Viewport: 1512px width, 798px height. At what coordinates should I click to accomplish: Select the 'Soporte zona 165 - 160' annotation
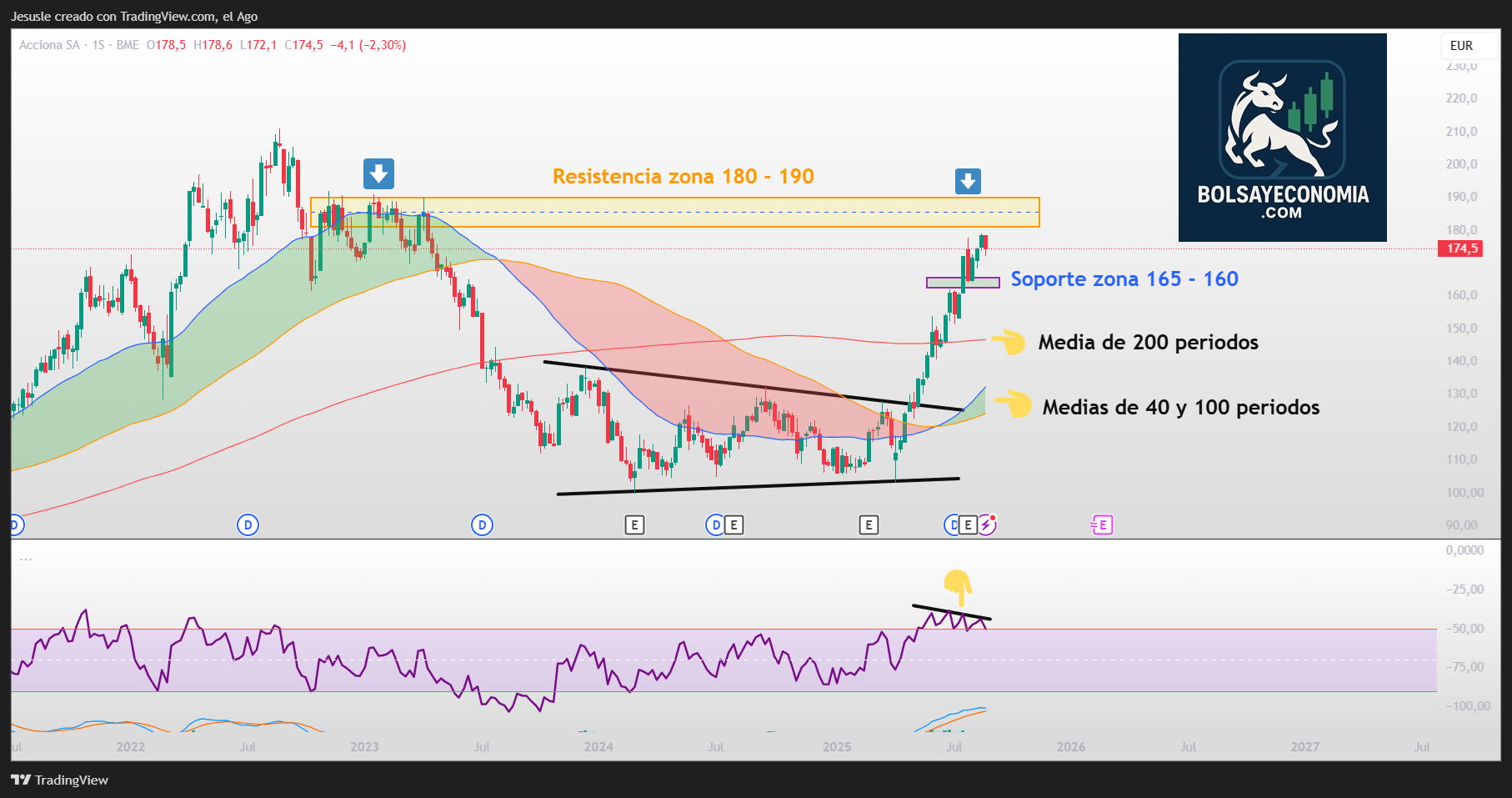click(1124, 279)
